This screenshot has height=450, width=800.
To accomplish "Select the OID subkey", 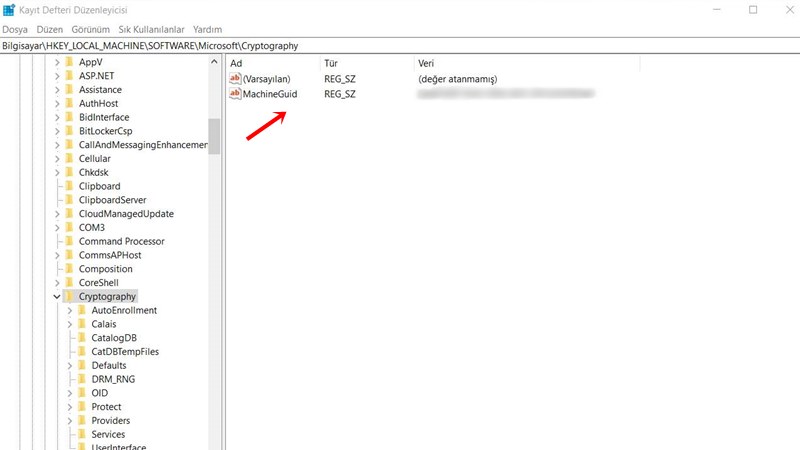I will coord(99,393).
